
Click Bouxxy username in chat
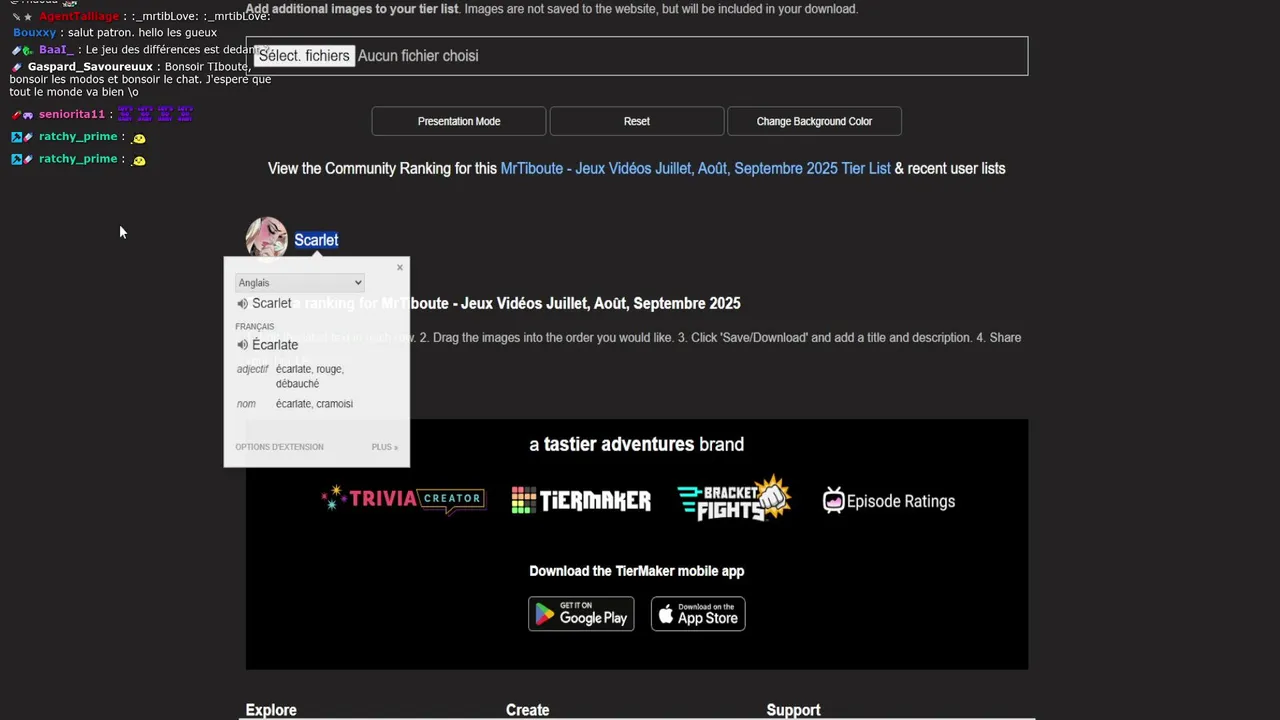[x=35, y=33]
